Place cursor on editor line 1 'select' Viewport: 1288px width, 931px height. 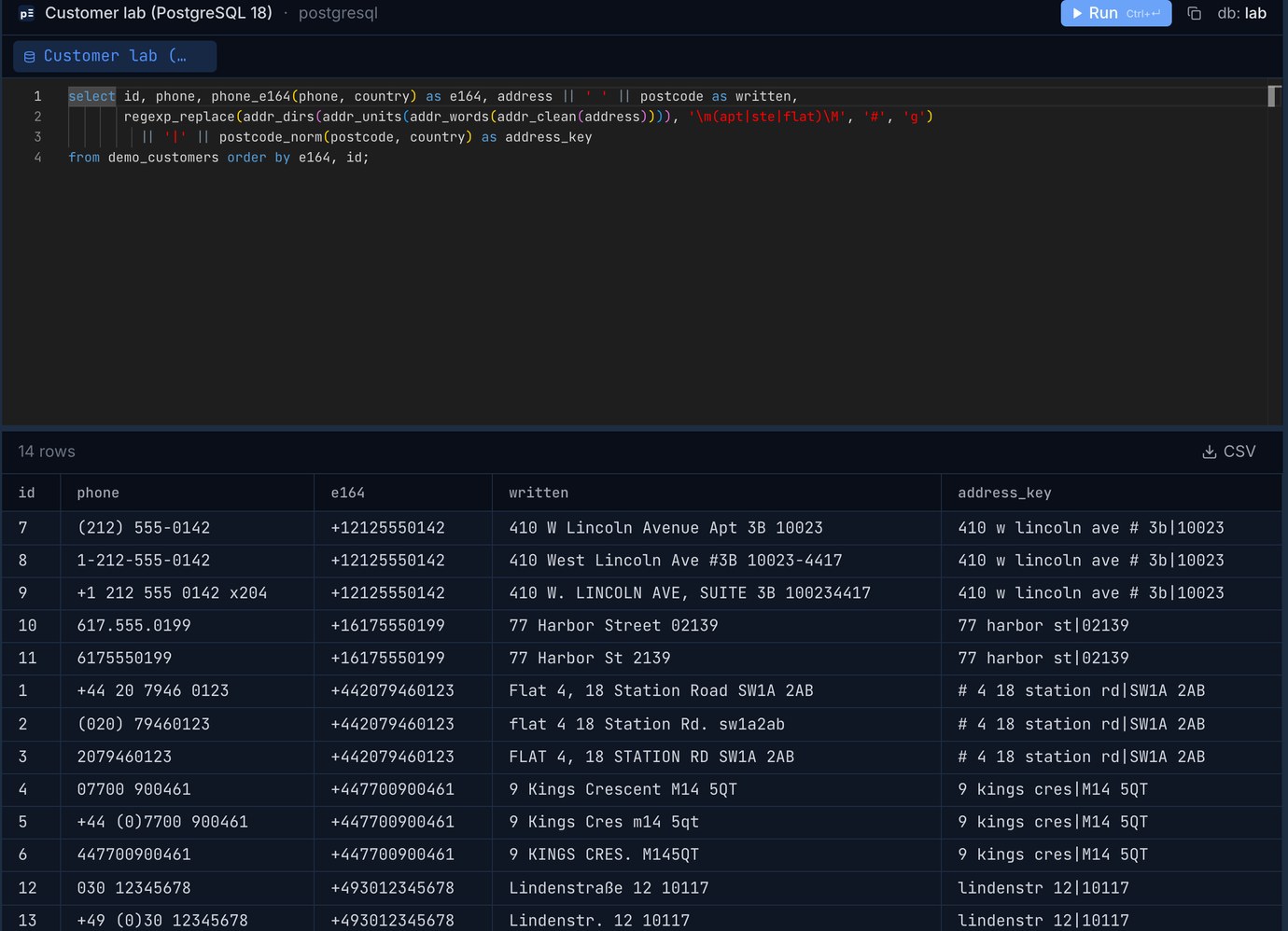[91, 96]
